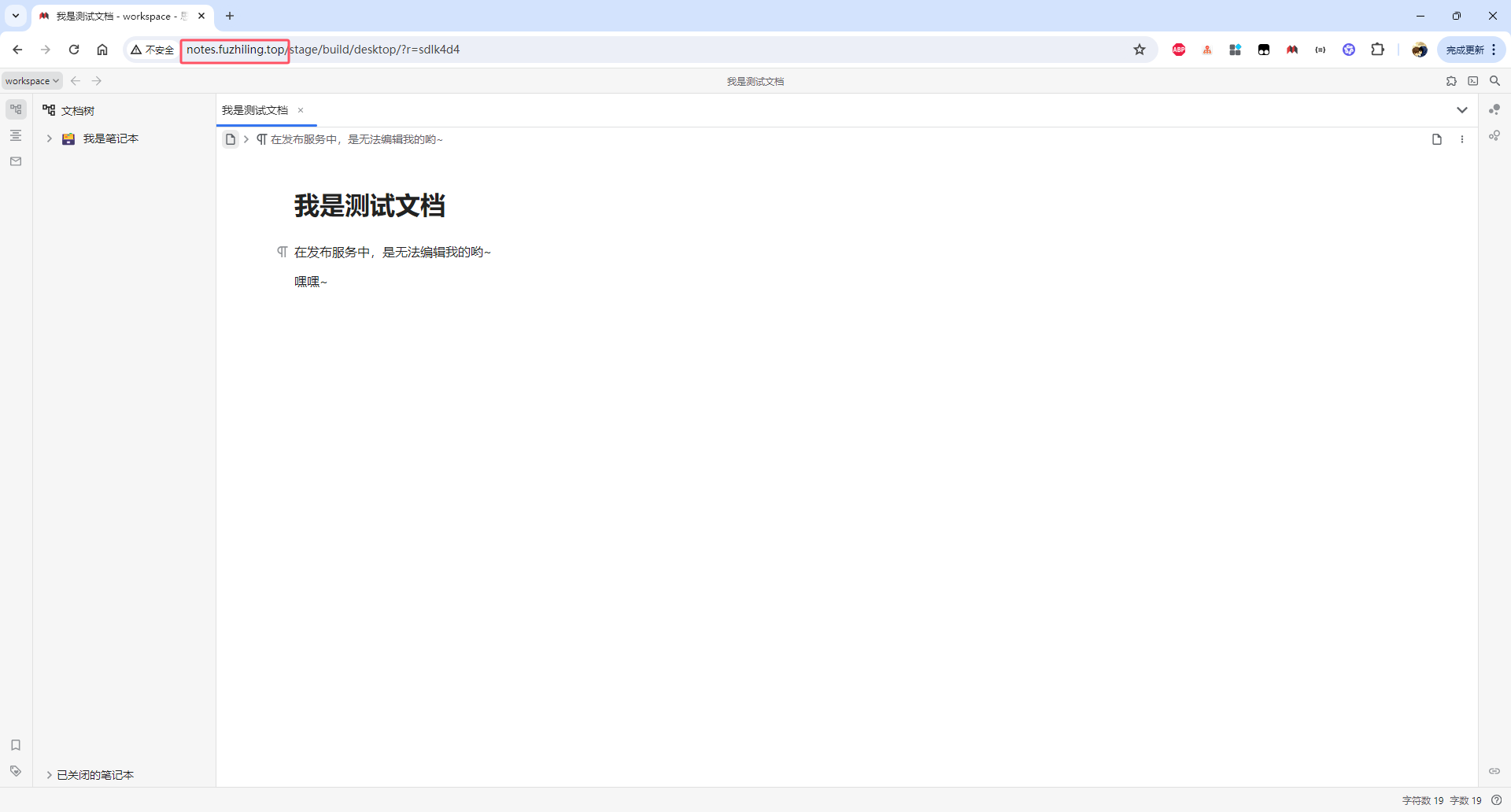Open the outline panel from left dock
1511x812 pixels.
(16, 135)
